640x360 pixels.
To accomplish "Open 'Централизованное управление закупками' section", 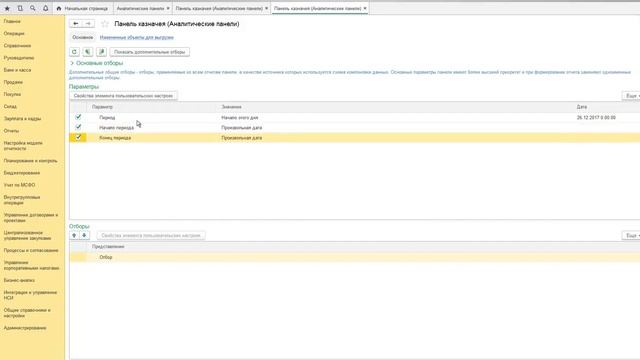I will [x=27, y=236].
